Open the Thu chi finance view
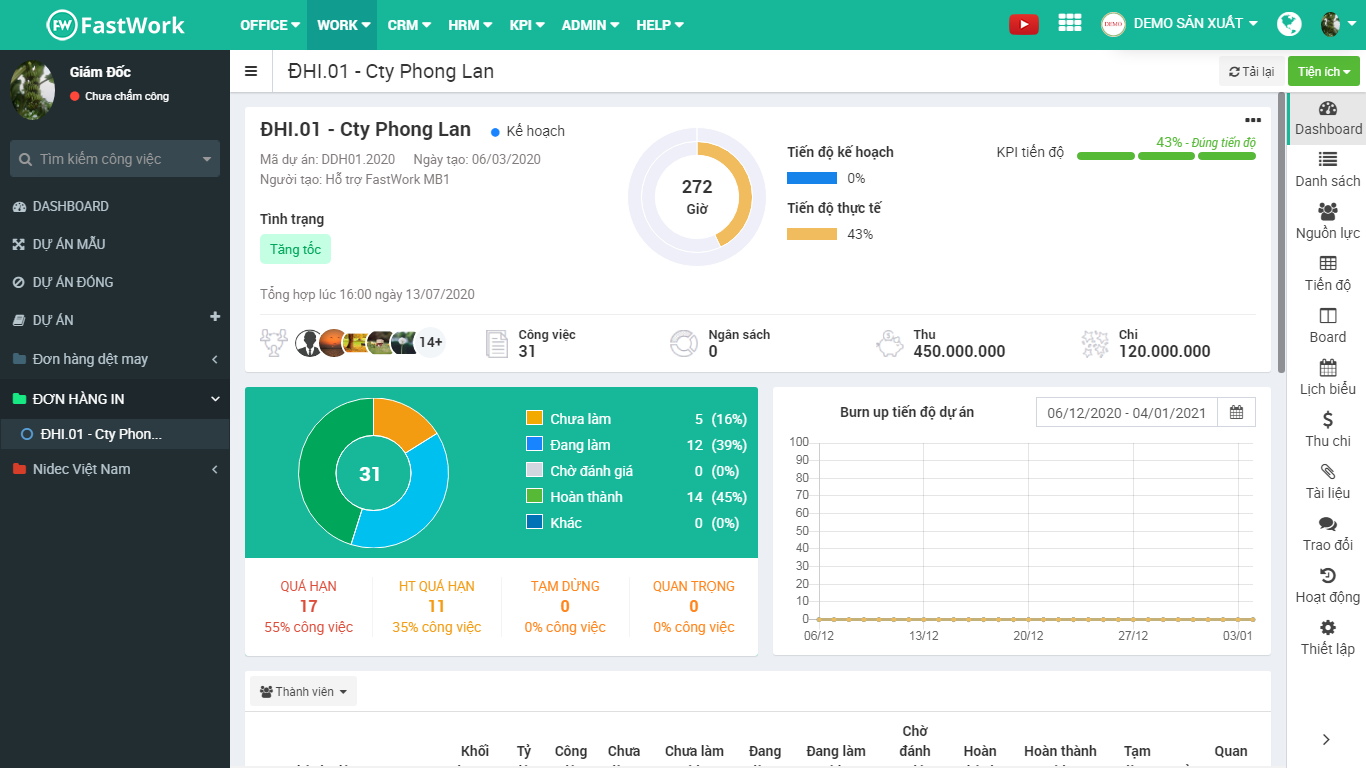Screen dimensions: 1366x768 pos(1328,431)
